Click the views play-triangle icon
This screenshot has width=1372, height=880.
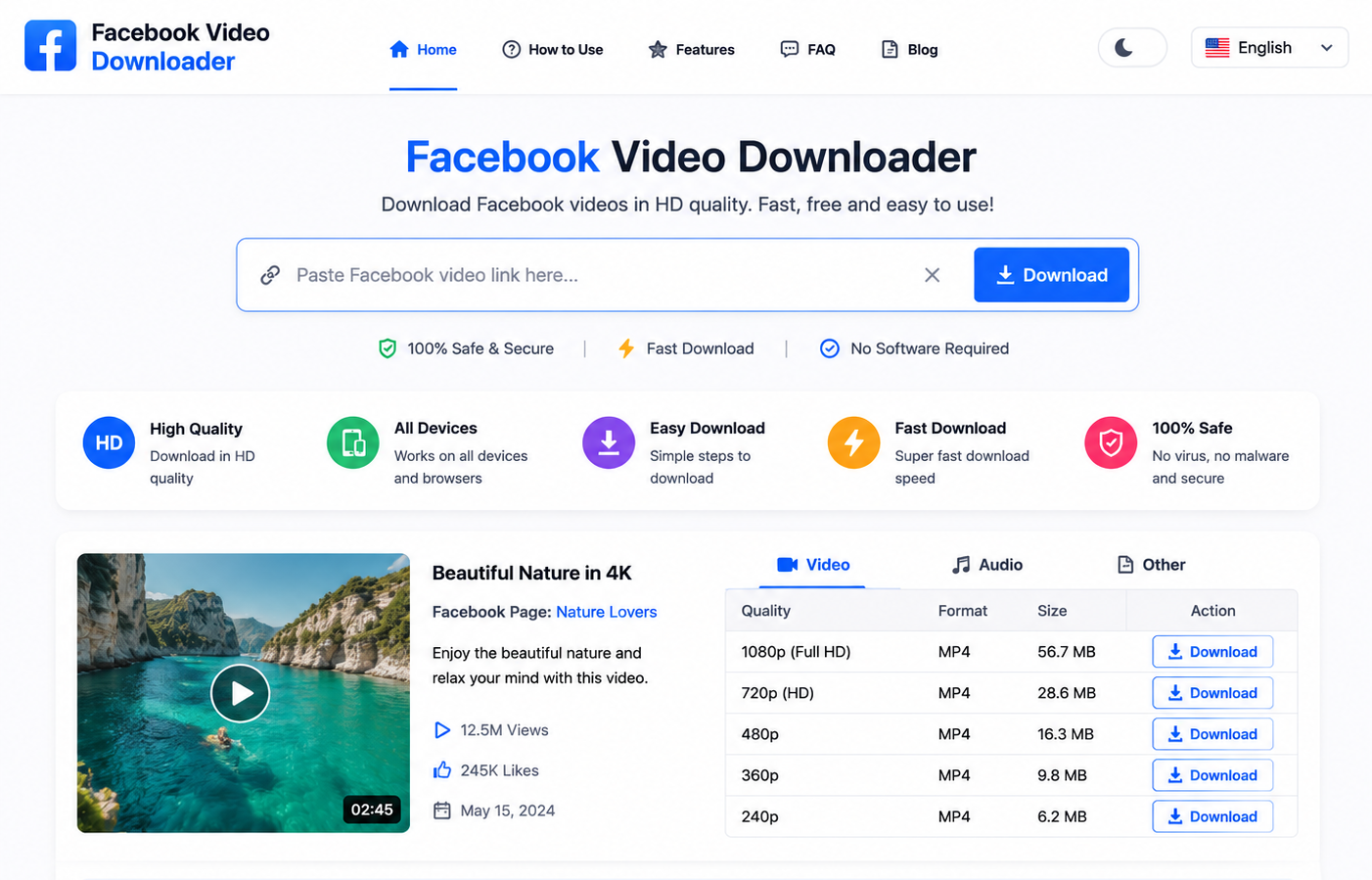pyautogui.click(x=441, y=730)
